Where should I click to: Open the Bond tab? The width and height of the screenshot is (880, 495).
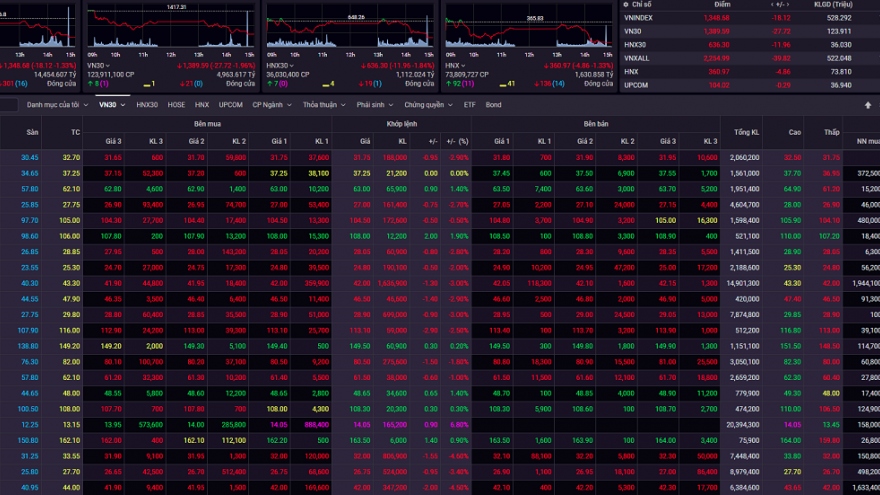(493, 105)
